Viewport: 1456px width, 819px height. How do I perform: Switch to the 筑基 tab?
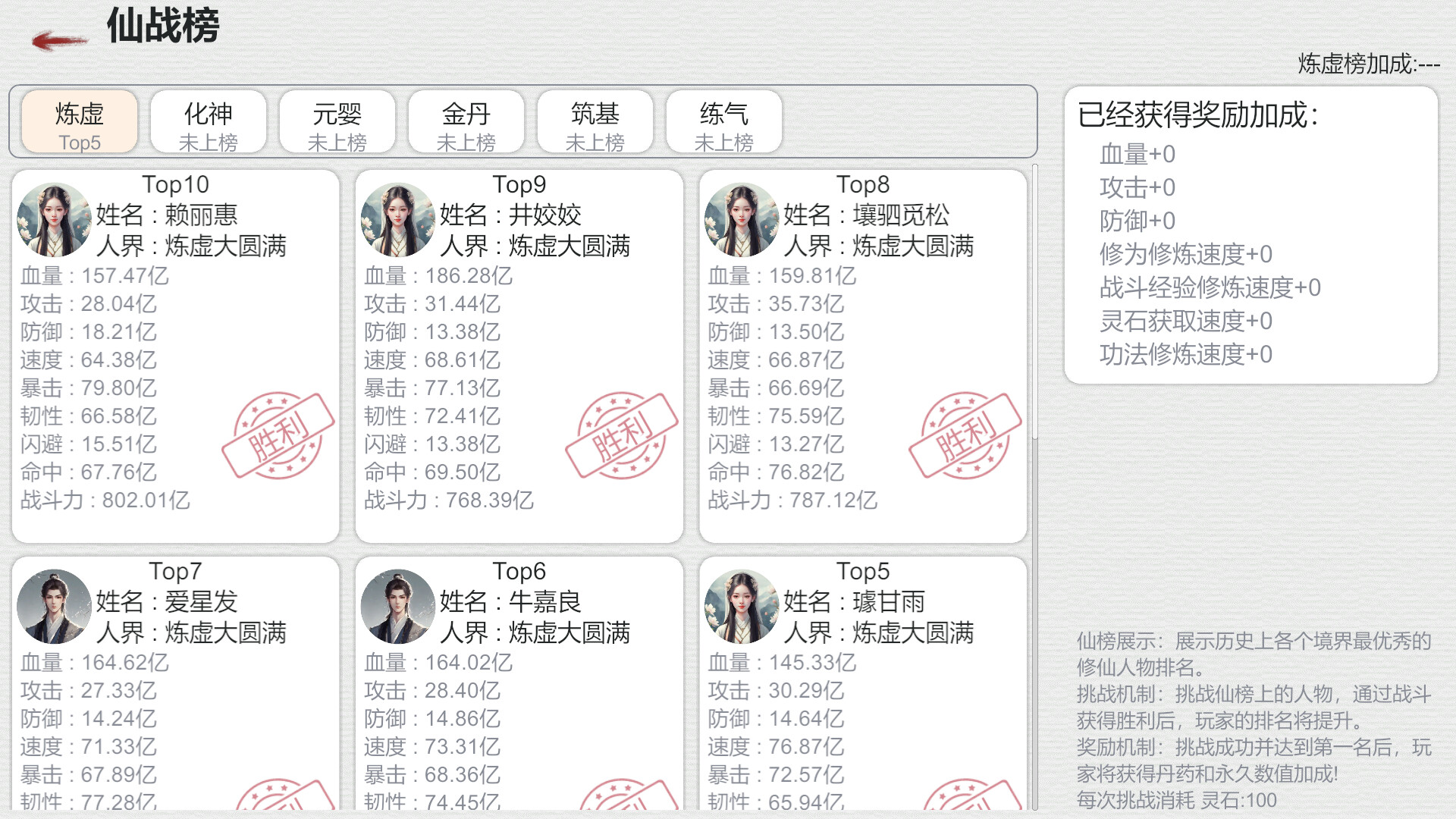pos(595,121)
